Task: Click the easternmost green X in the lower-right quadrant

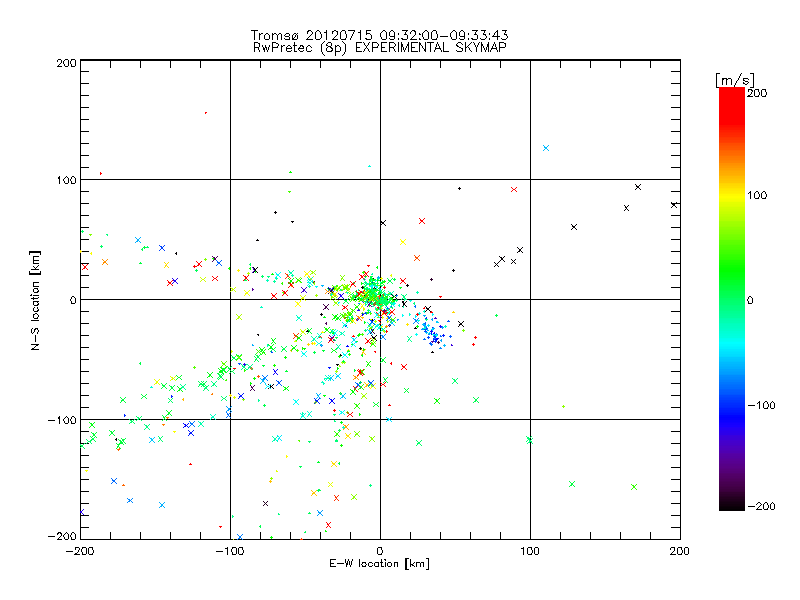Action: pyautogui.click(x=634, y=487)
